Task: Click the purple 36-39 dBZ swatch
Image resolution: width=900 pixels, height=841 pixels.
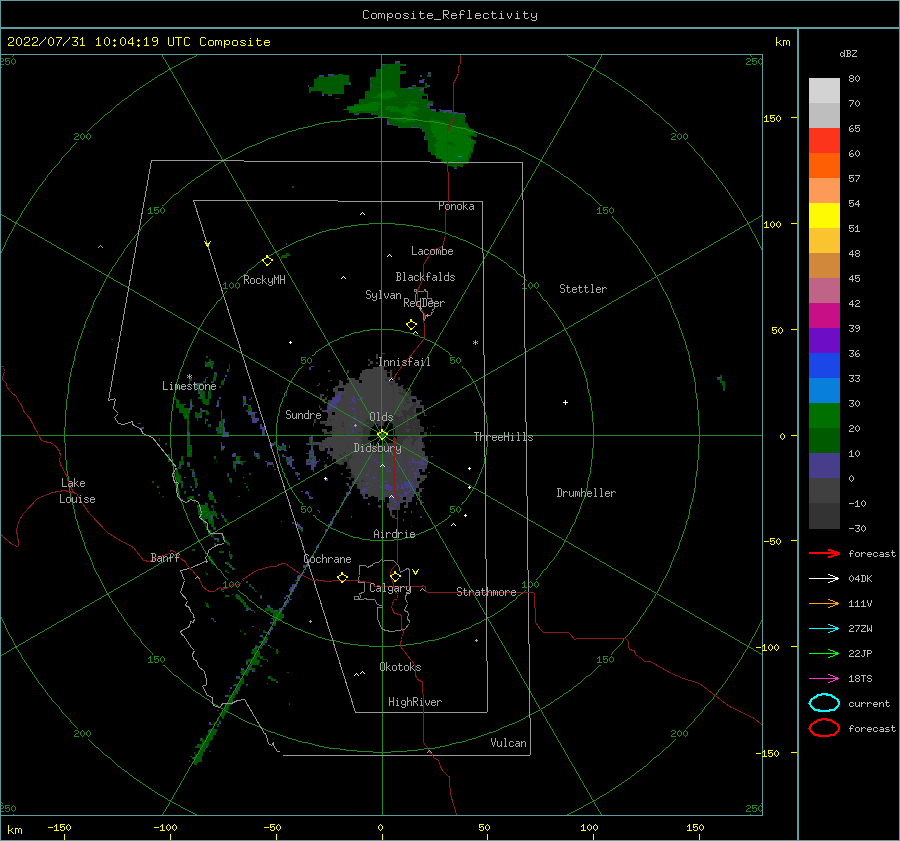Action: click(x=824, y=341)
